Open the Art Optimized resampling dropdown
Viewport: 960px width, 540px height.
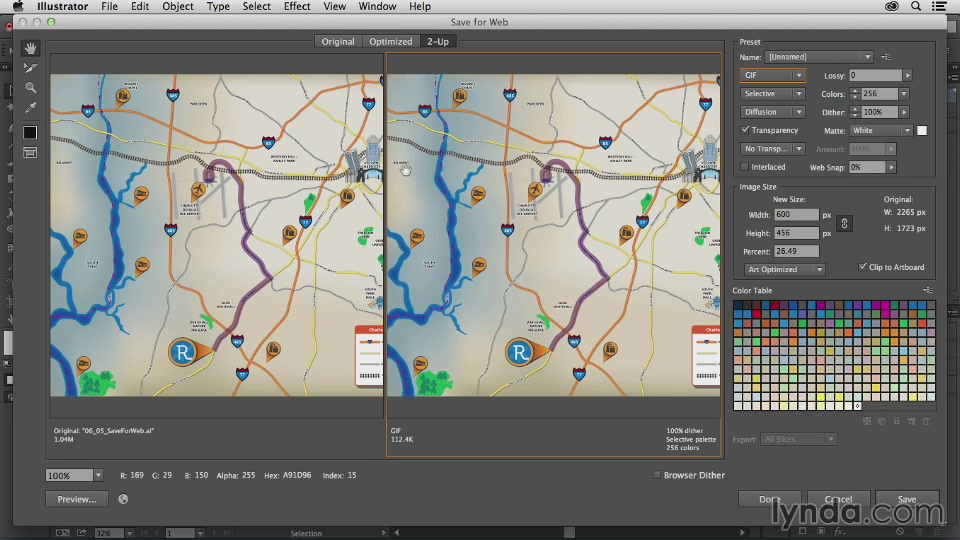tap(785, 269)
